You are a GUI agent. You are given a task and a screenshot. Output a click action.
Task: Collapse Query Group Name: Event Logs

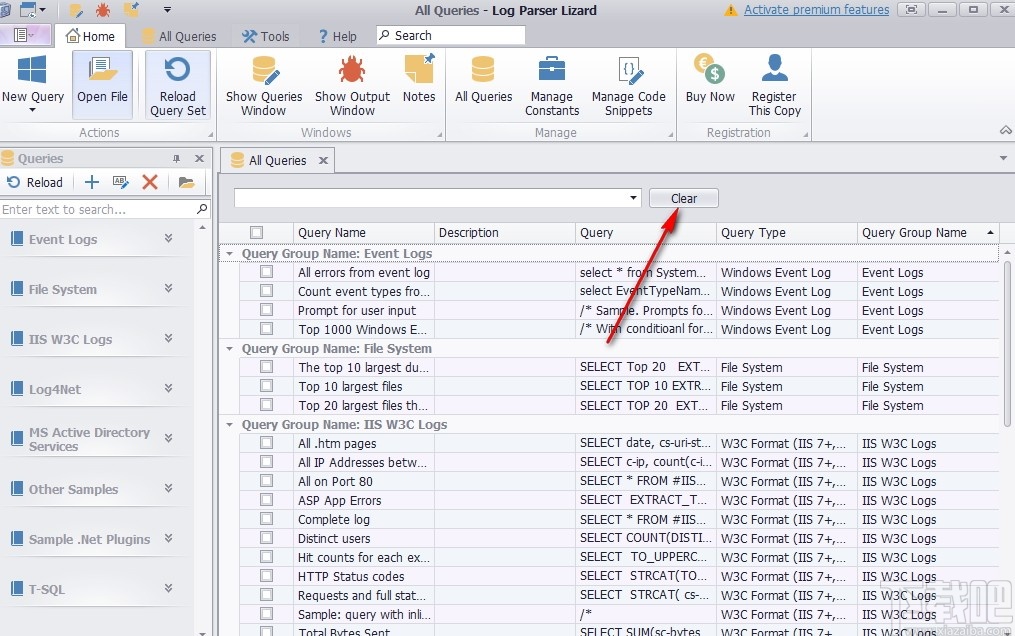click(229, 254)
